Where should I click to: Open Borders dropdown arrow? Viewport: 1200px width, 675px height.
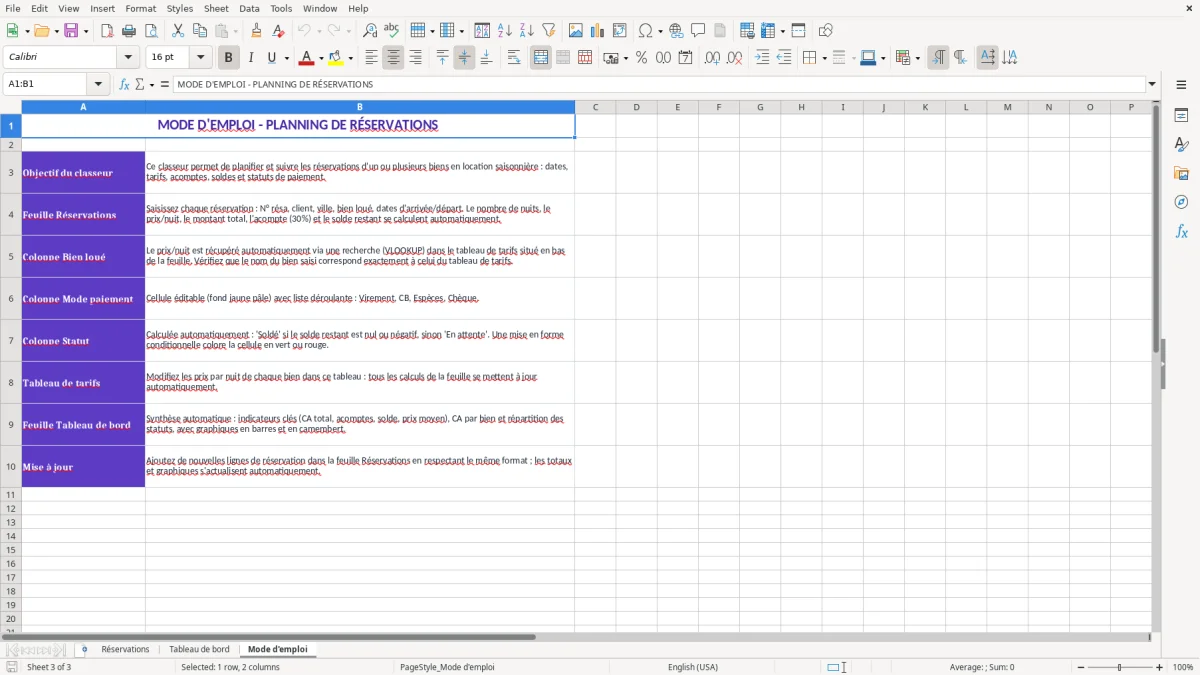coord(823,58)
